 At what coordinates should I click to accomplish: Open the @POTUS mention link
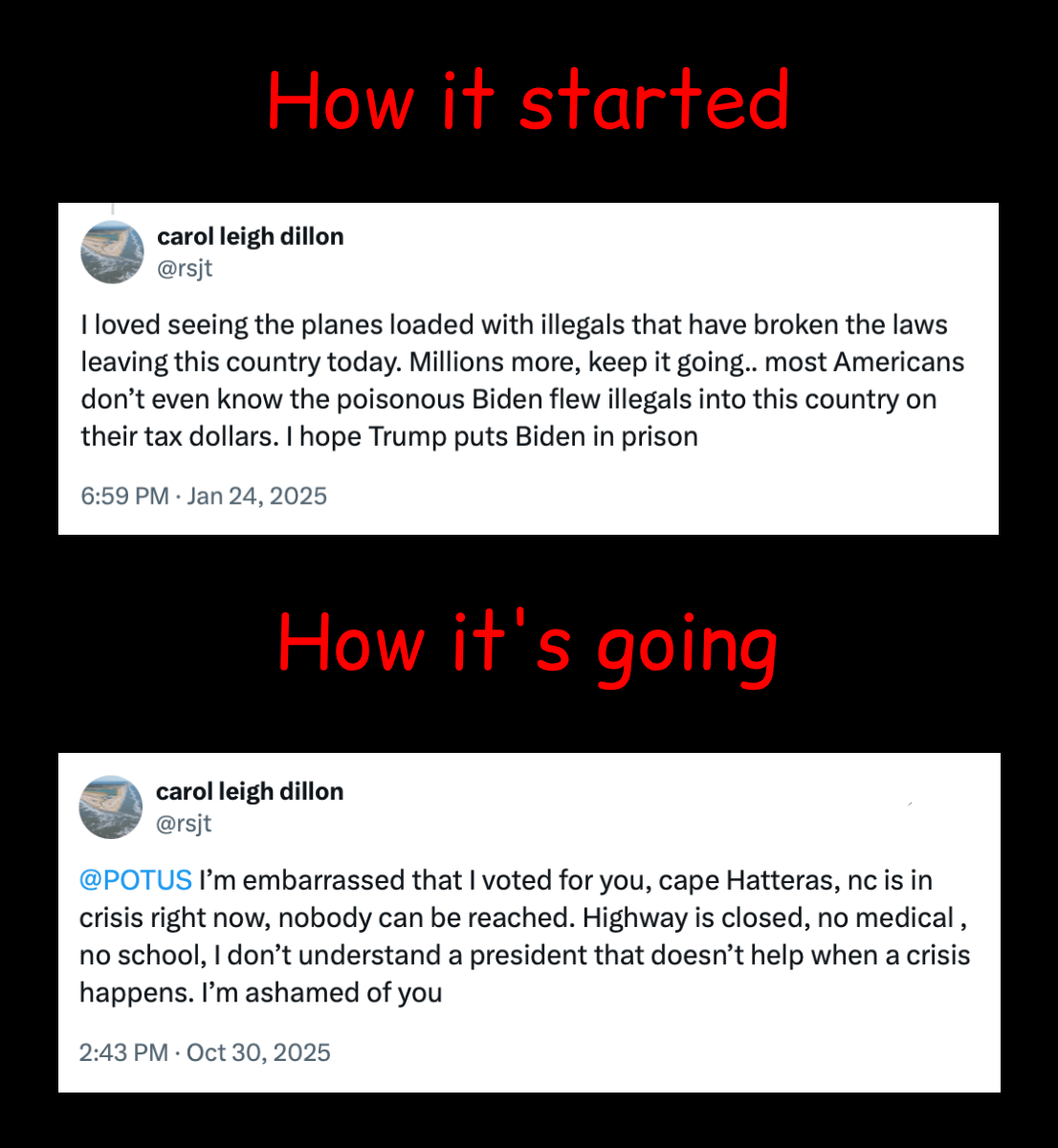point(136,880)
